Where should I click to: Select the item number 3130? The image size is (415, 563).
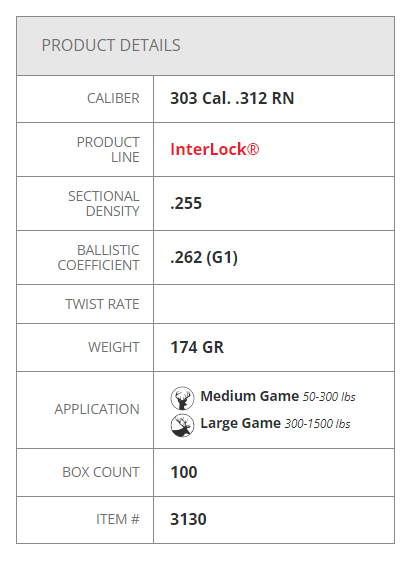pos(188,520)
